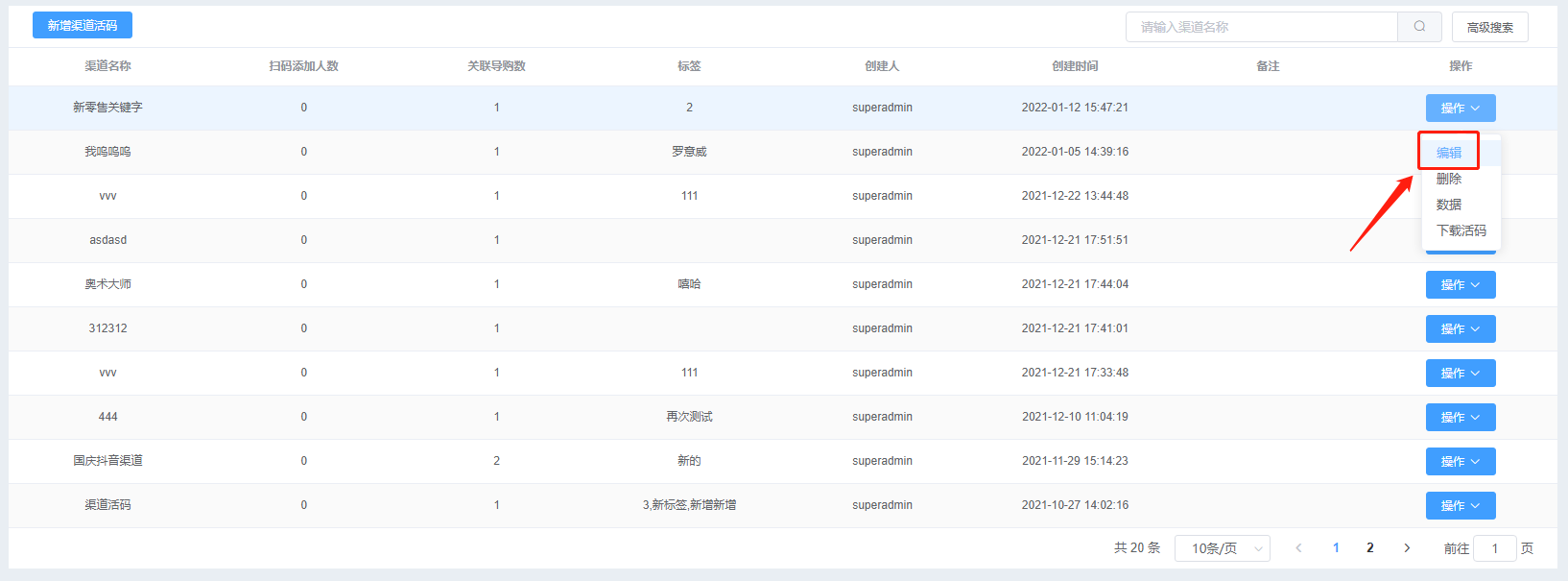Focus the channel name search field
The image size is (1568, 581).
click(x=1261, y=27)
